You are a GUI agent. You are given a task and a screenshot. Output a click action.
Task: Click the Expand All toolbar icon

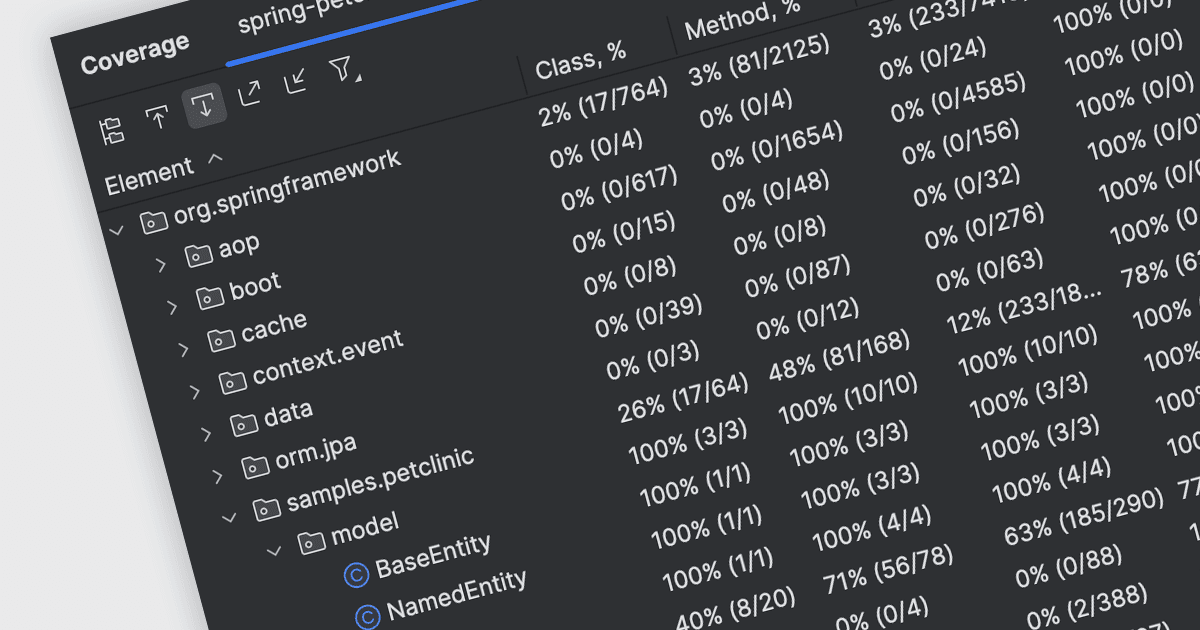coord(249,92)
